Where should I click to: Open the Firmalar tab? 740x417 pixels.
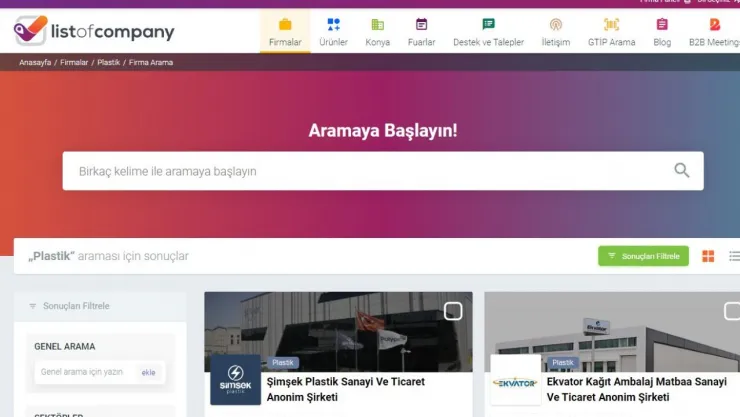point(285,32)
